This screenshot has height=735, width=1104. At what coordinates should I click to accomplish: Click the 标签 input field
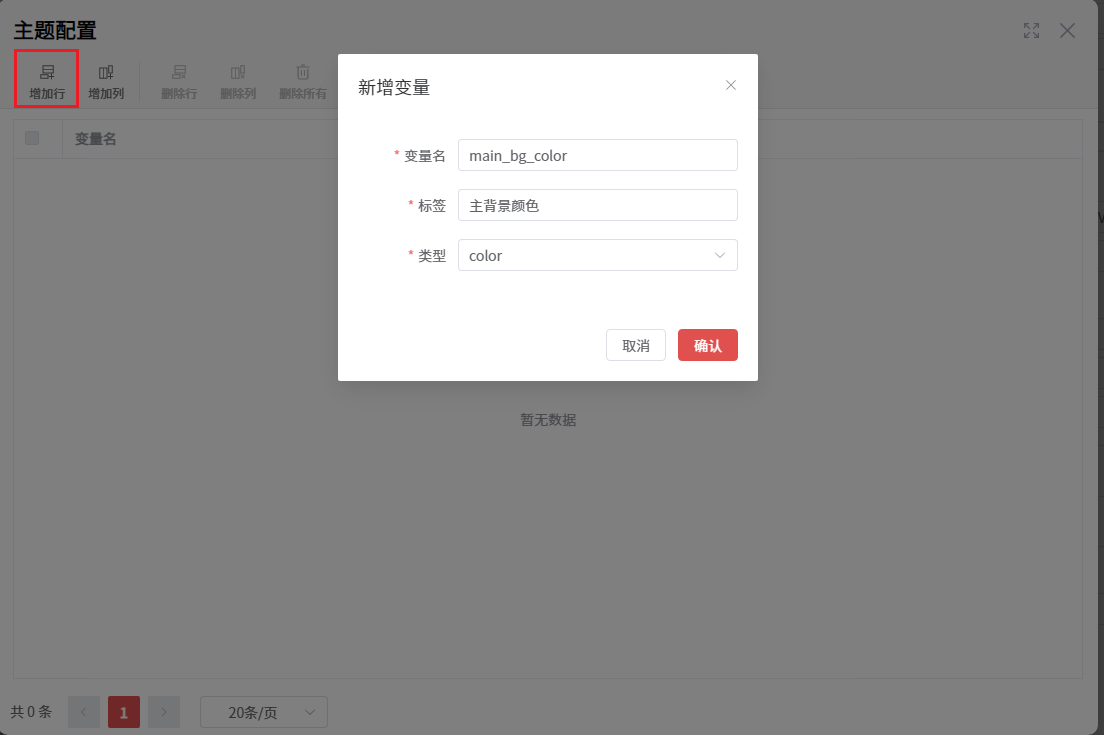[x=597, y=205]
